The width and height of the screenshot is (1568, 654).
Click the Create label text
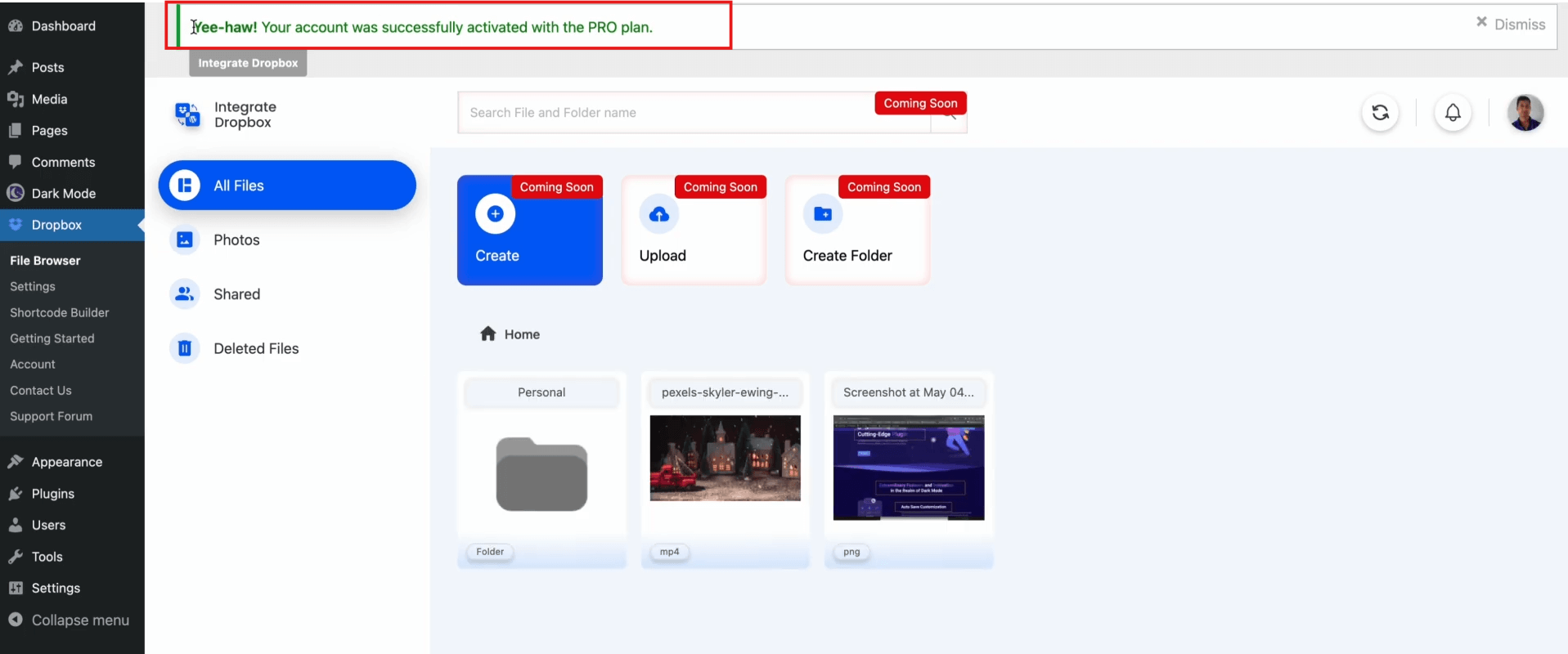click(497, 256)
